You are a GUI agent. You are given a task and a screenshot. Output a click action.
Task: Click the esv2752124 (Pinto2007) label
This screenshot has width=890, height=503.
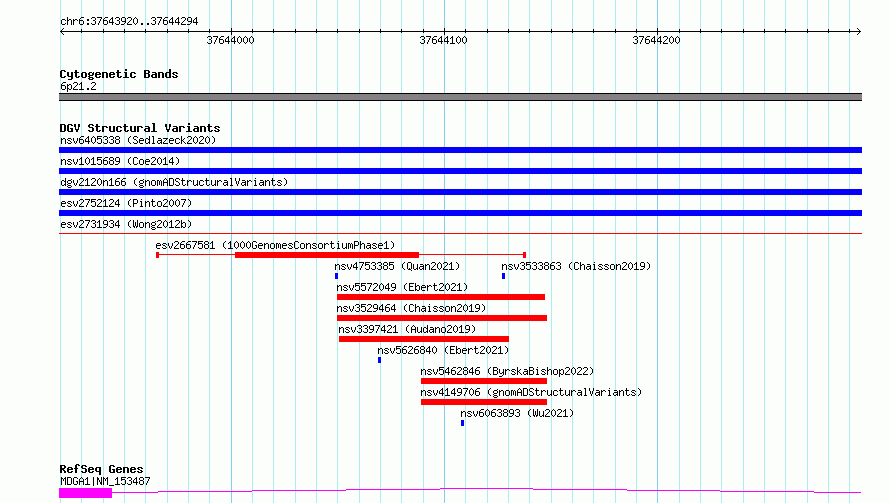coord(126,203)
